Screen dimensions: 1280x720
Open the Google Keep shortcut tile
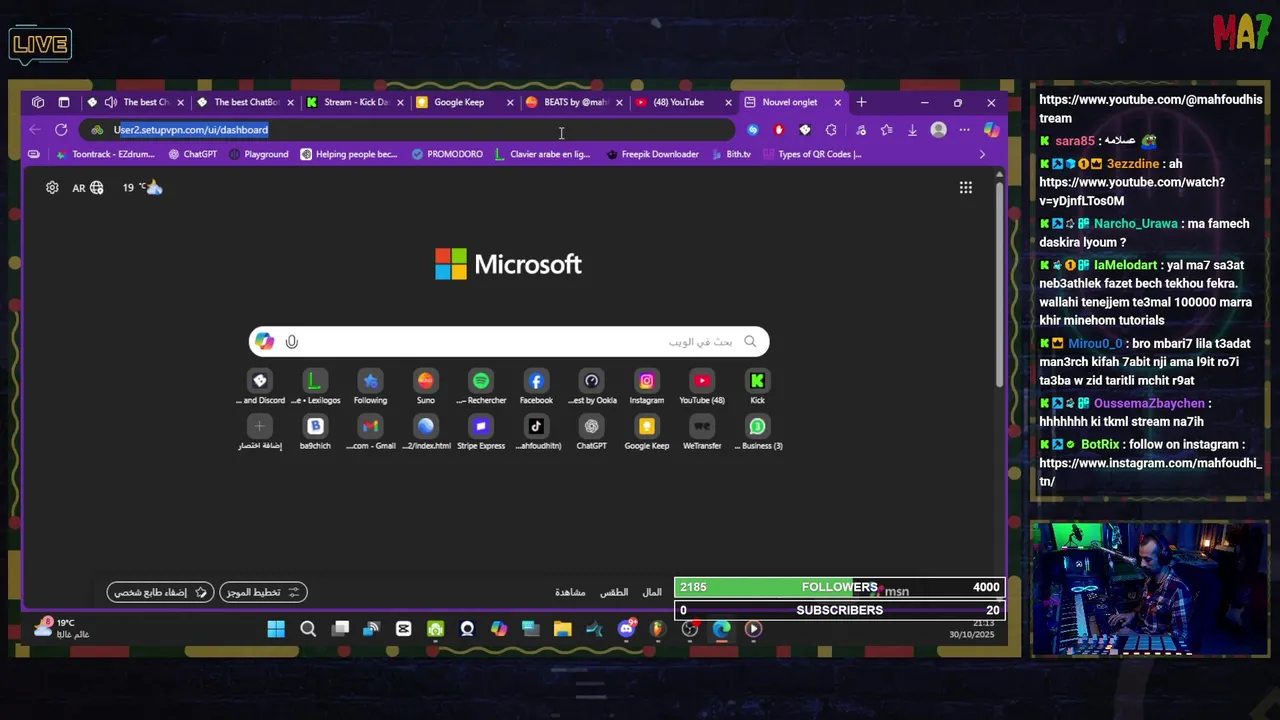click(x=647, y=432)
